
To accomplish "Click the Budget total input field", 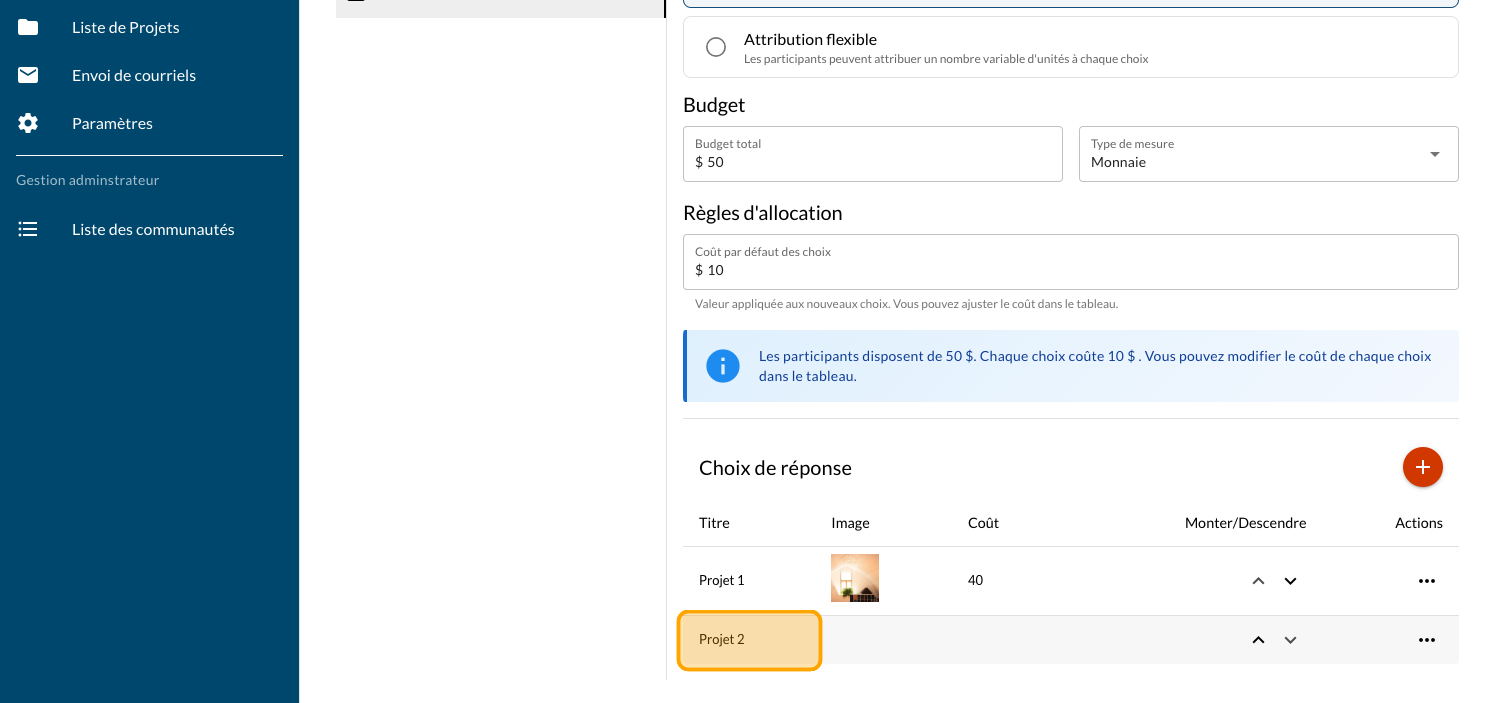I will [x=872, y=161].
